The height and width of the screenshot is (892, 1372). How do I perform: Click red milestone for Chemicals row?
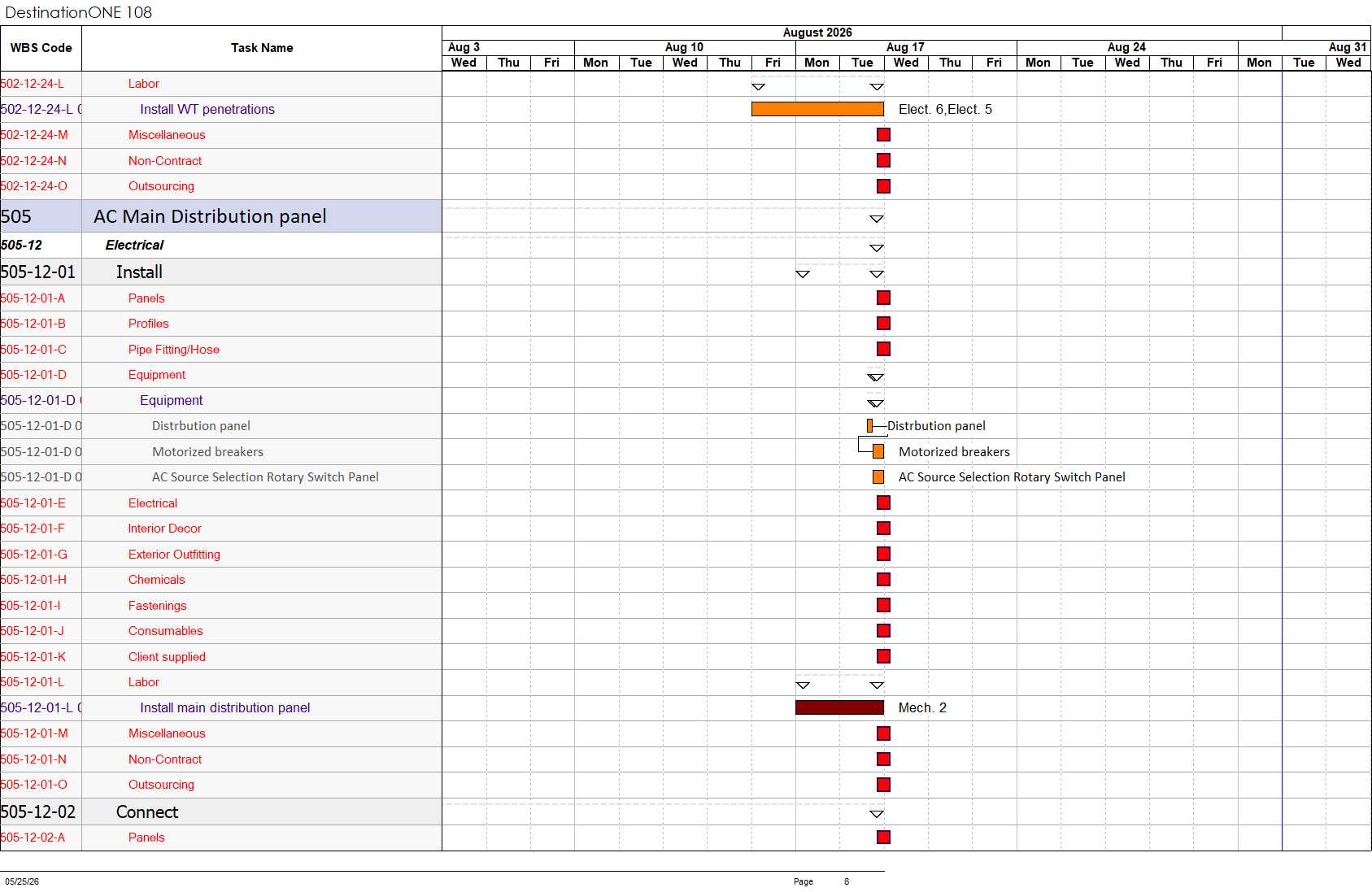coord(883,580)
